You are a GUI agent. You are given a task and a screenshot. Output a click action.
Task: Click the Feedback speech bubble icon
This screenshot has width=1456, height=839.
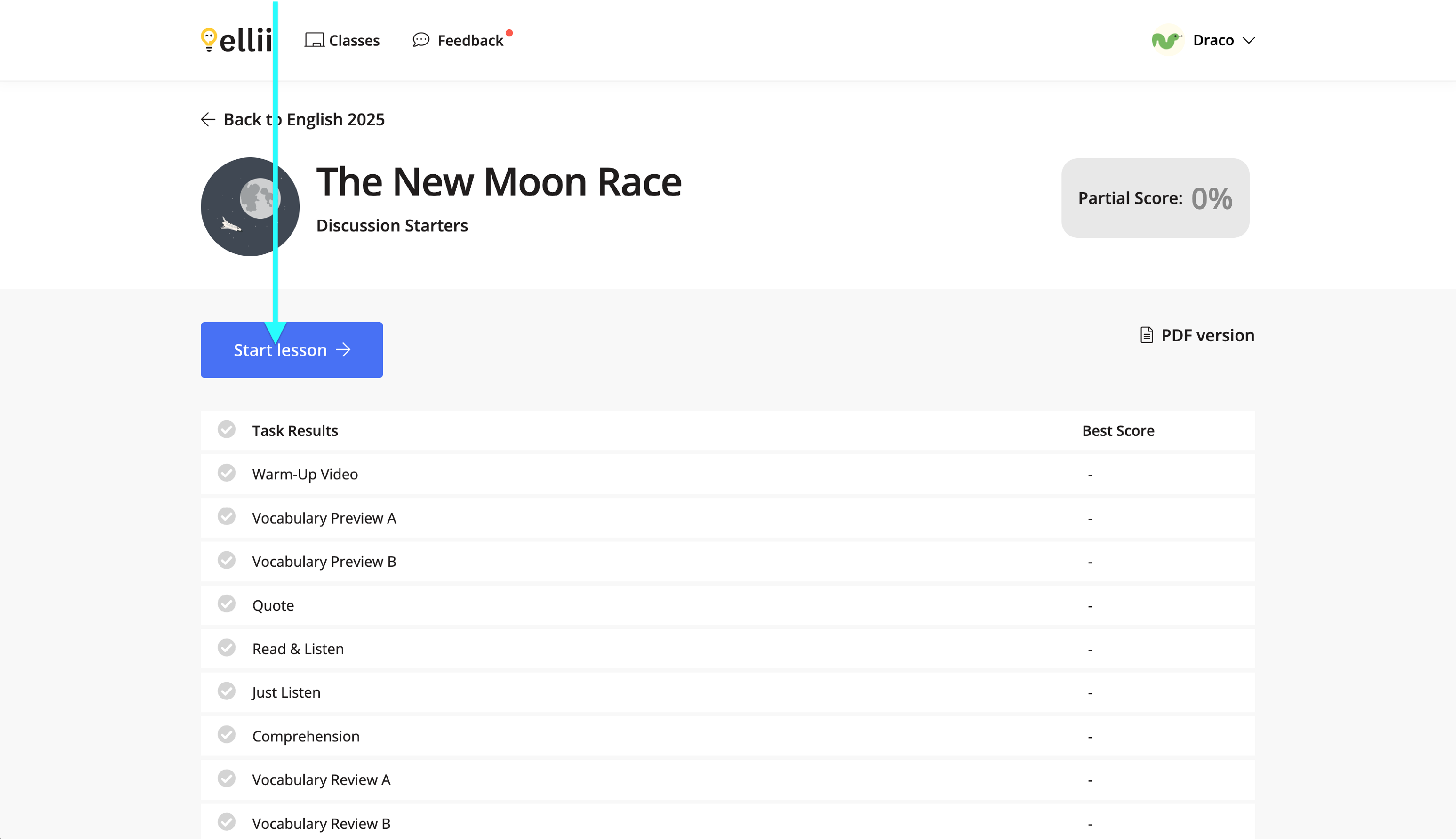click(x=421, y=40)
